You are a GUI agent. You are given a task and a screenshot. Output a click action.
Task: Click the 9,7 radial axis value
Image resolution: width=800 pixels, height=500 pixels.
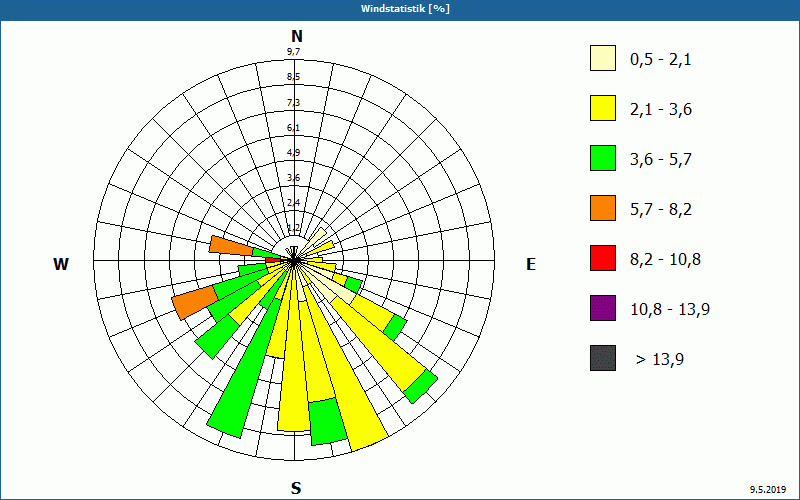pyautogui.click(x=293, y=52)
